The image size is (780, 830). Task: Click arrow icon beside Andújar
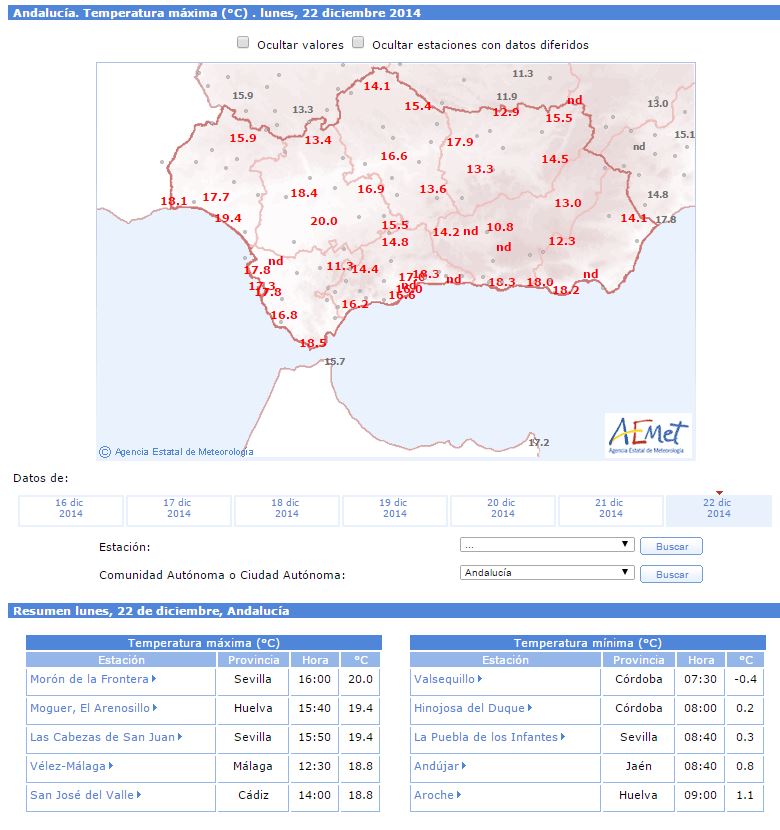coord(464,767)
